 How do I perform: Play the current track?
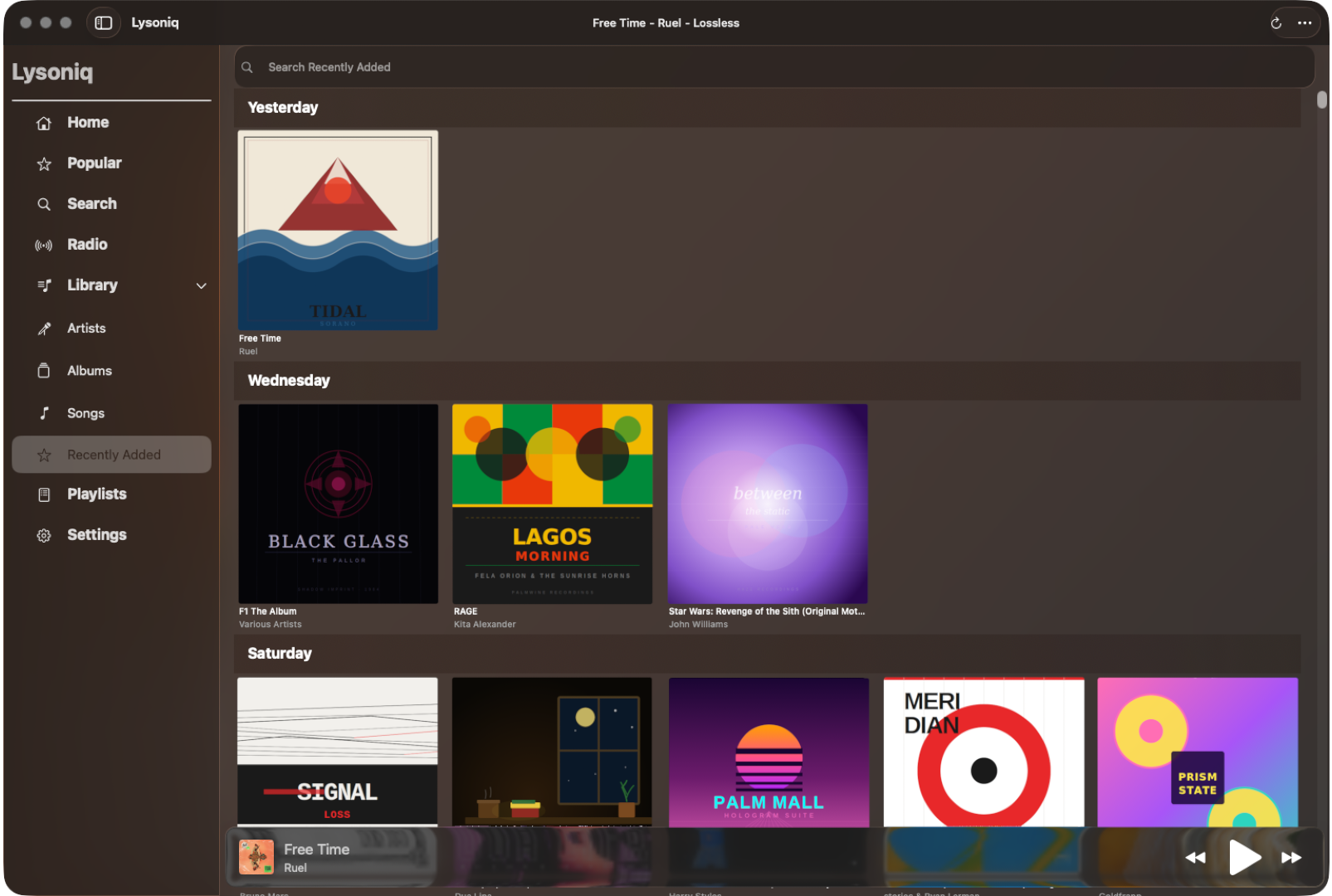[x=1243, y=857]
